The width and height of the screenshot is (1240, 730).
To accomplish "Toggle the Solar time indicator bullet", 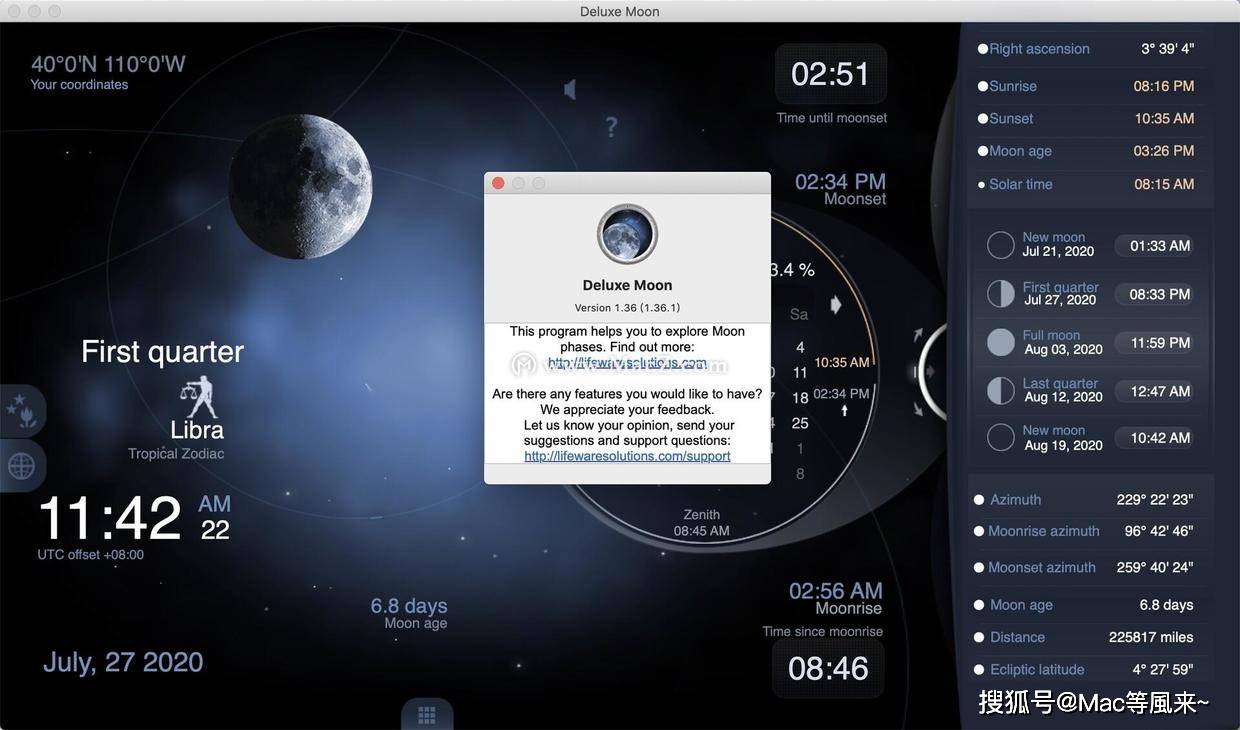I will tap(981, 184).
